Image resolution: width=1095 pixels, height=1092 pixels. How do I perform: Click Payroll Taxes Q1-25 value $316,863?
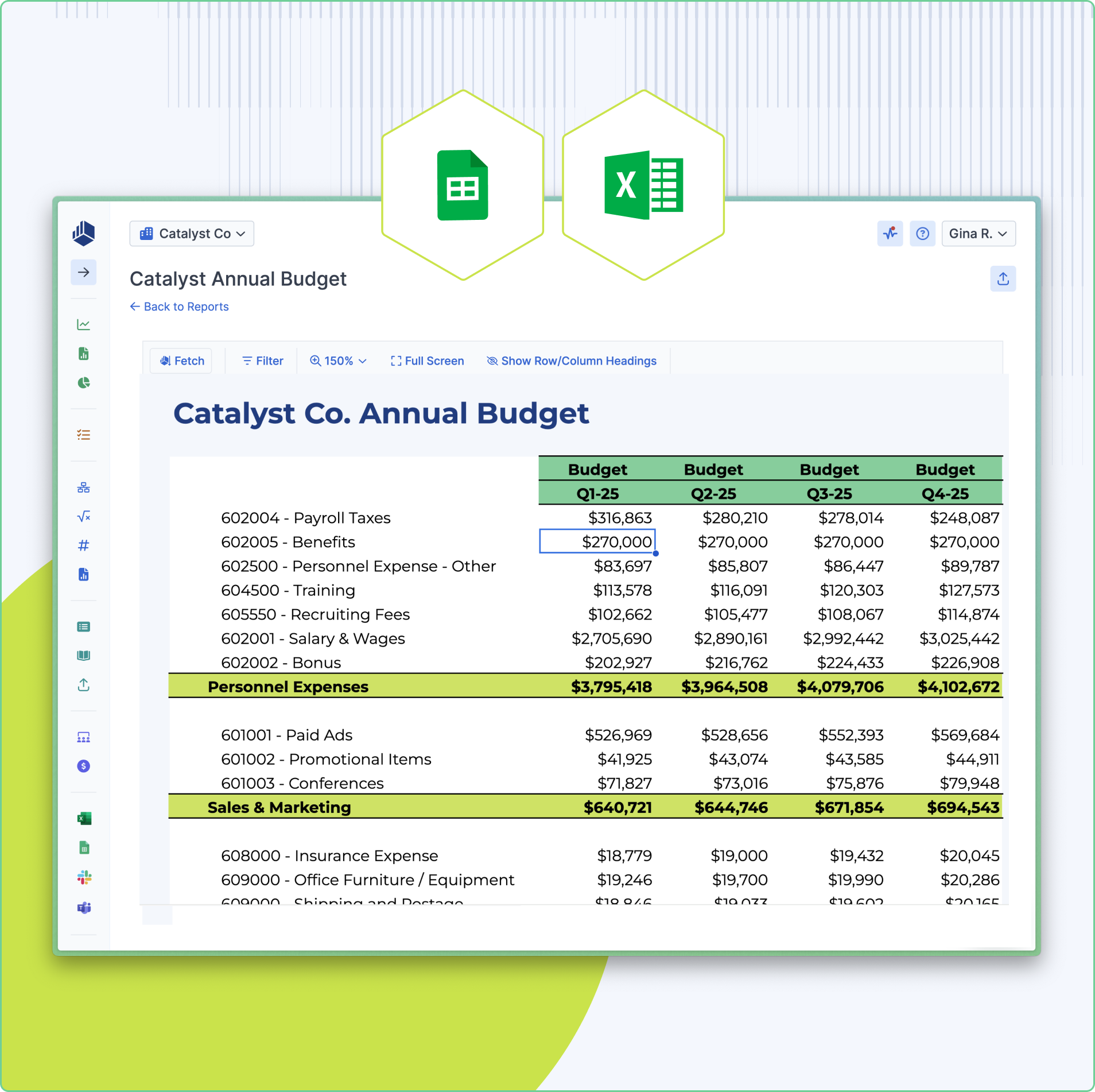620,518
